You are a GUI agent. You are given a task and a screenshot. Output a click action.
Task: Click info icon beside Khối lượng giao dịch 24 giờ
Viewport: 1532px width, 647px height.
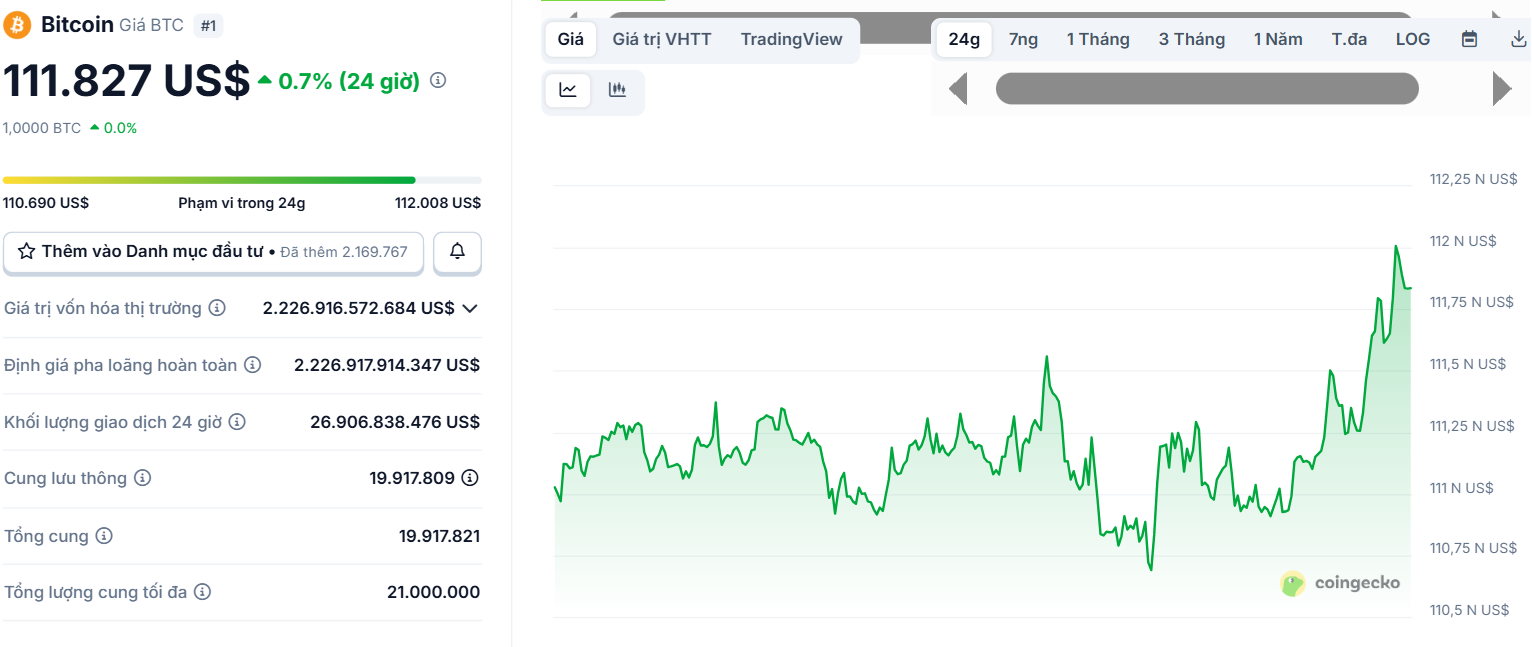[x=239, y=421]
